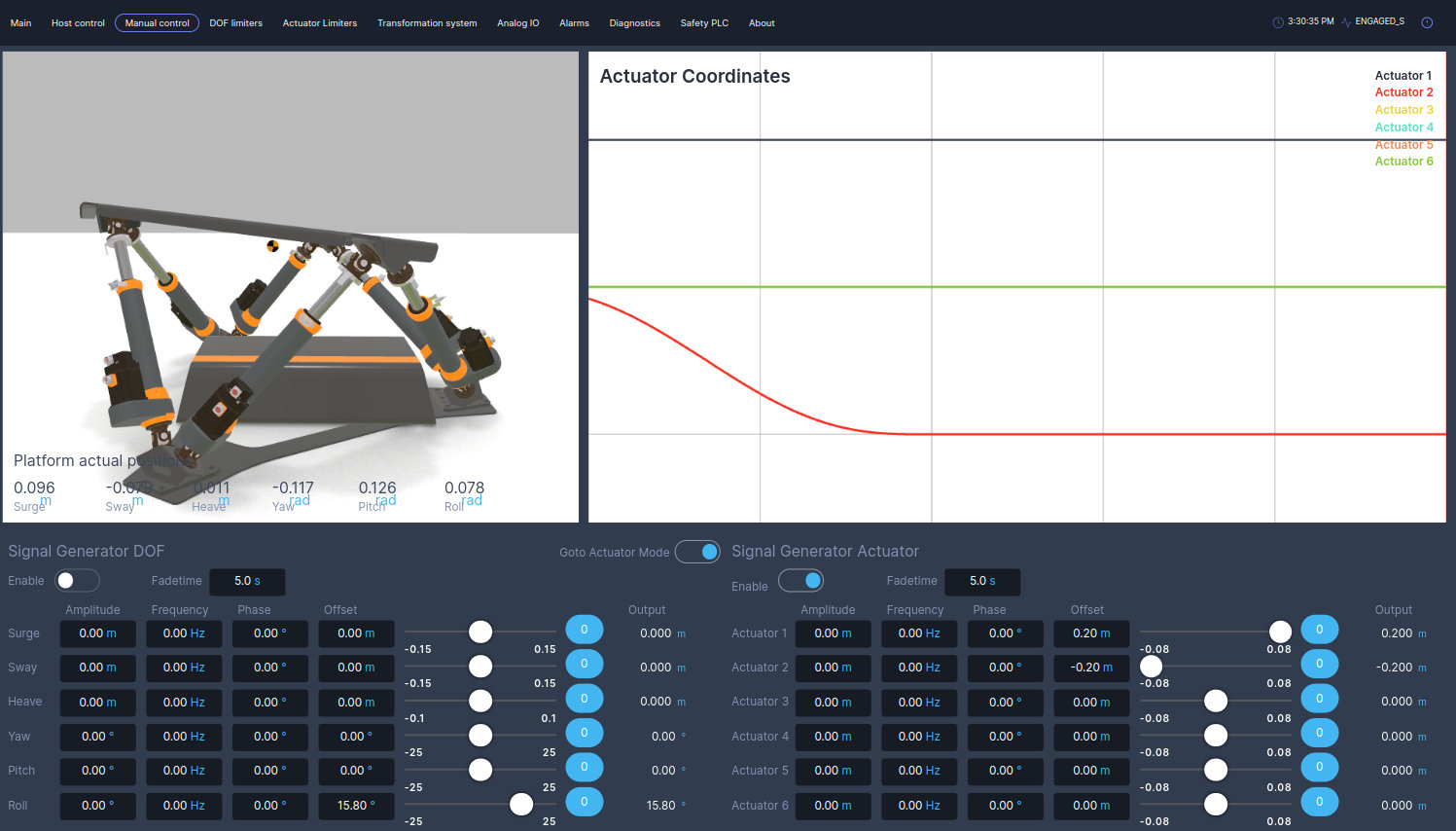Click the alert icon in the top-right corner
1456x831 pixels.
tap(1427, 22)
